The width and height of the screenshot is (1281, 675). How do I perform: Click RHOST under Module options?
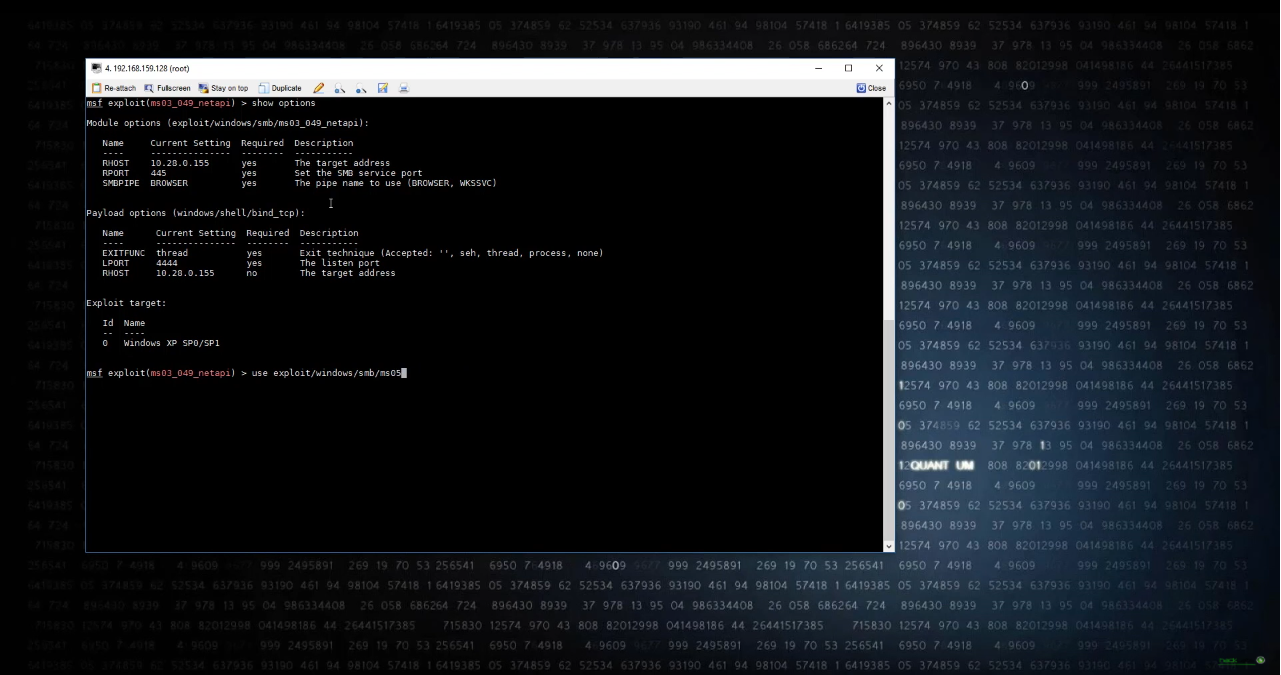pyautogui.click(x=115, y=163)
